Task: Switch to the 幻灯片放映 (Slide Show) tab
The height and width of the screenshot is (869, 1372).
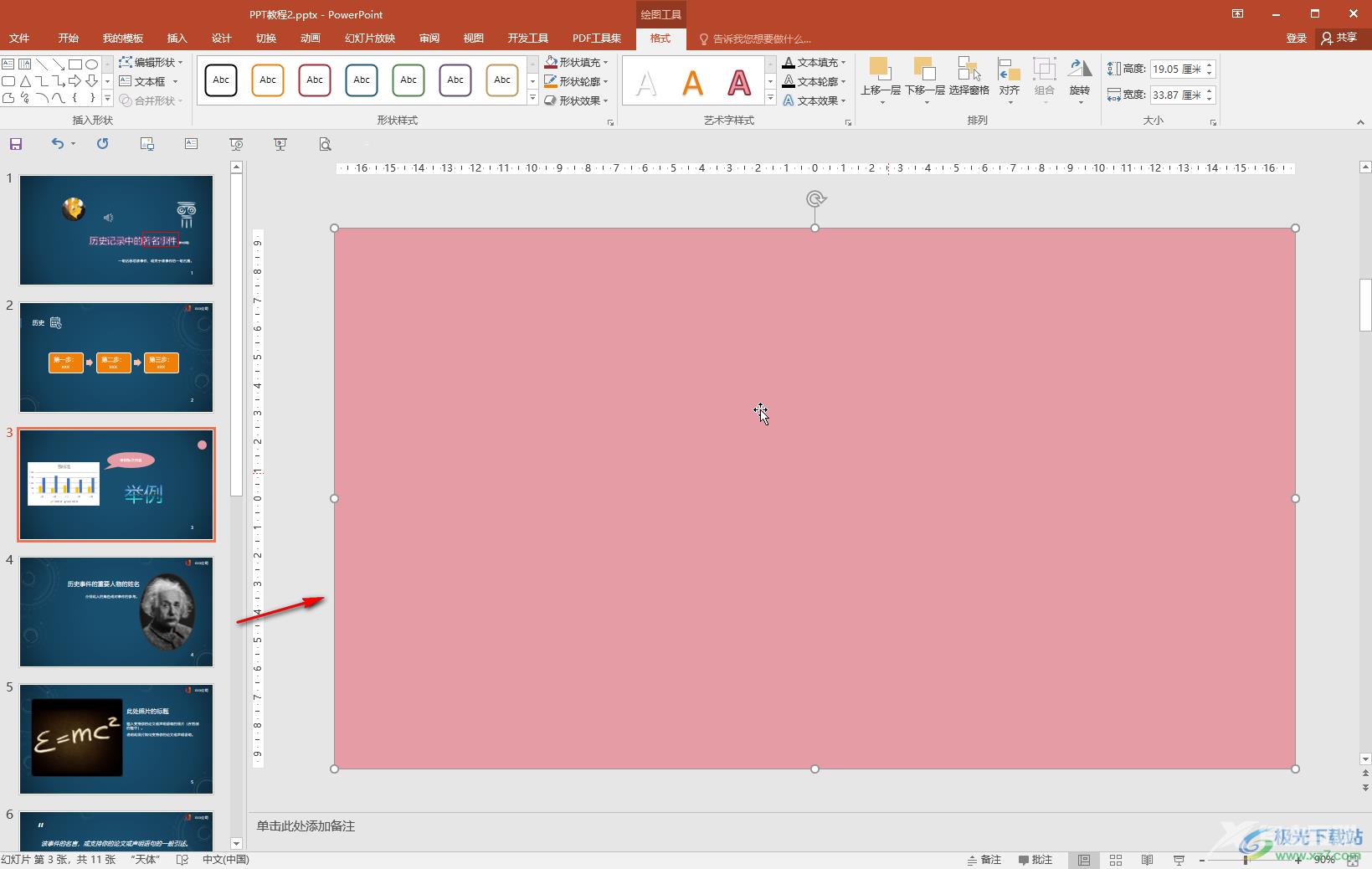Action: pyautogui.click(x=370, y=39)
